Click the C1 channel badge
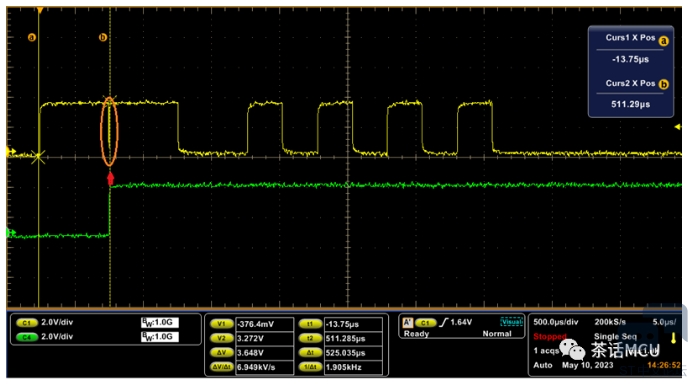 (x=27, y=323)
